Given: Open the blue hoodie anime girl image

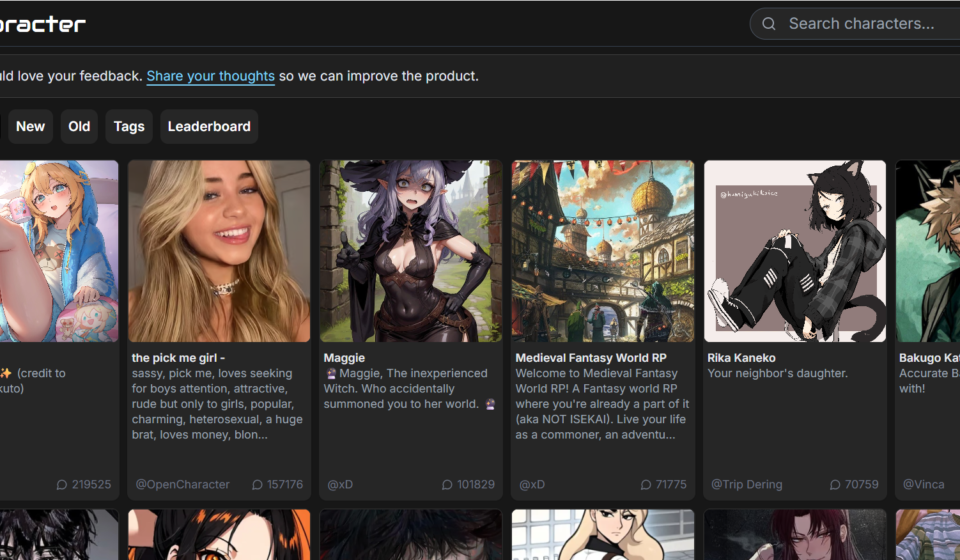Looking at the screenshot, I should pos(59,251).
